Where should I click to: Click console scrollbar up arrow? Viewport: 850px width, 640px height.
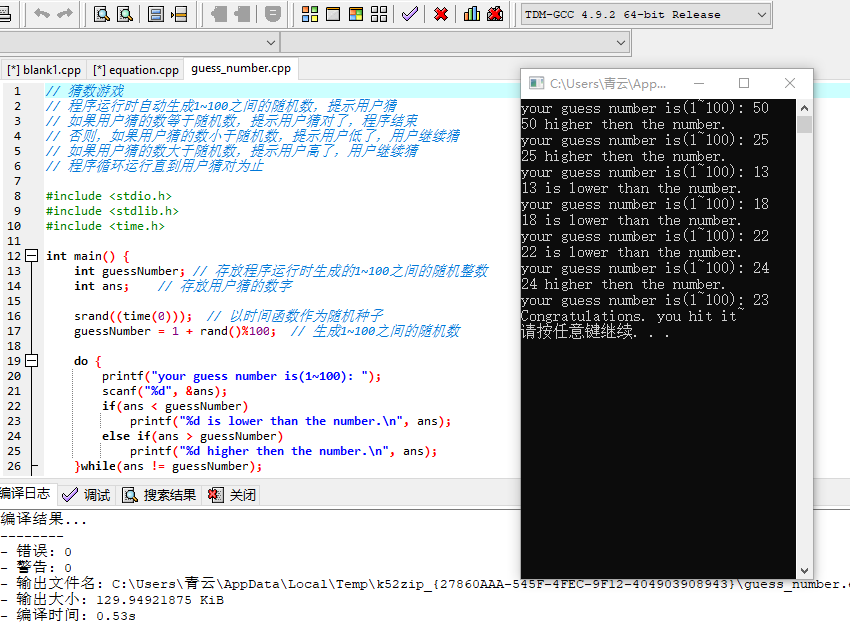pyautogui.click(x=804, y=108)
